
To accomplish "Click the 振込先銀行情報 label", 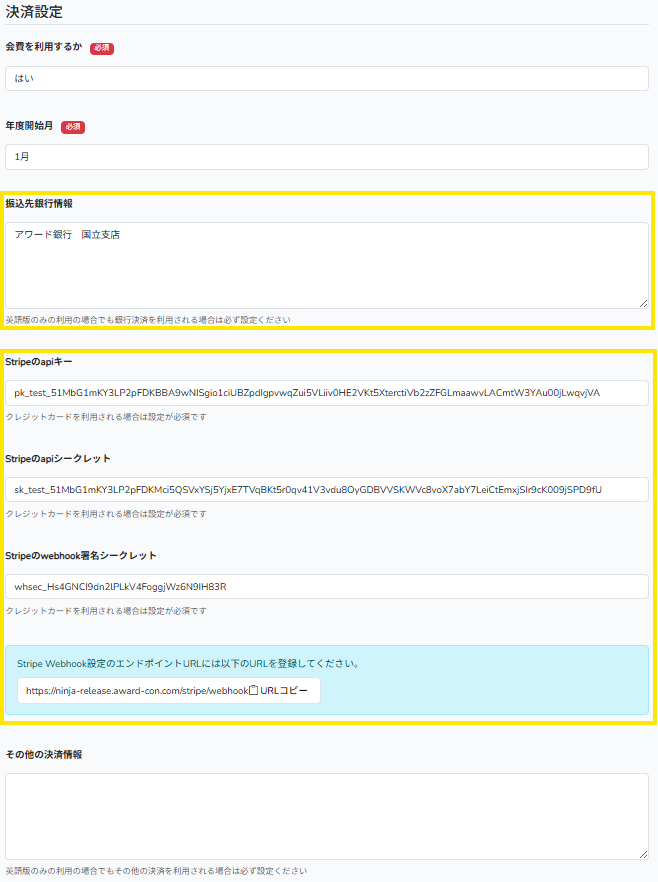I will tap(39, 204).
